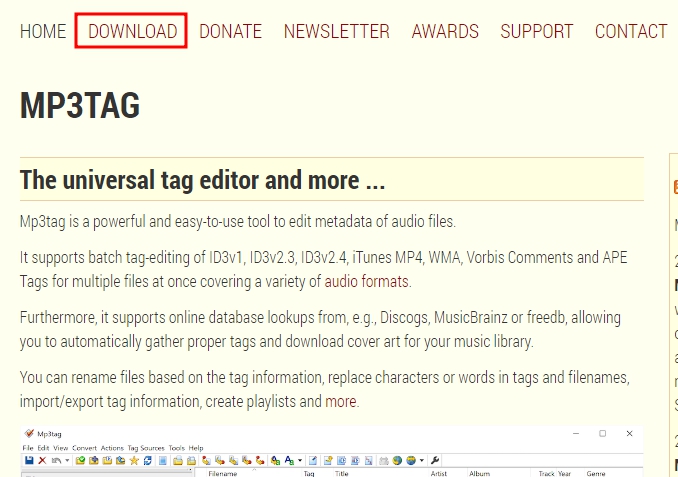Click the MP3TAG site title
This screenshot has height=477, width=678.
pos(80,105)
